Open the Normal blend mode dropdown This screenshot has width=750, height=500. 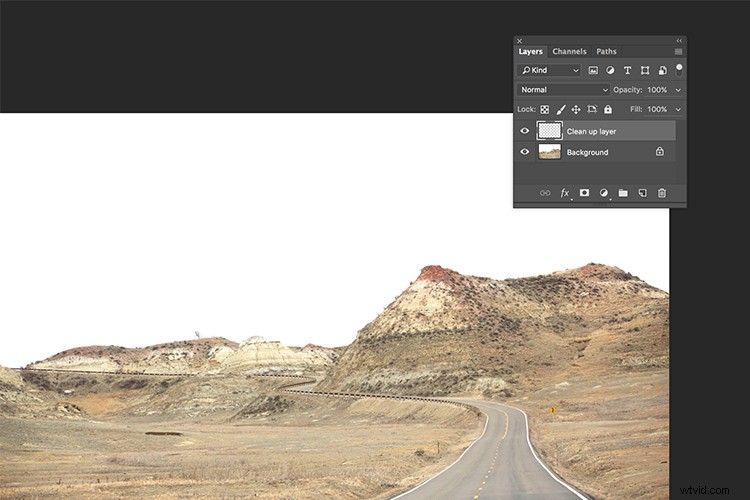pos(563,90)
